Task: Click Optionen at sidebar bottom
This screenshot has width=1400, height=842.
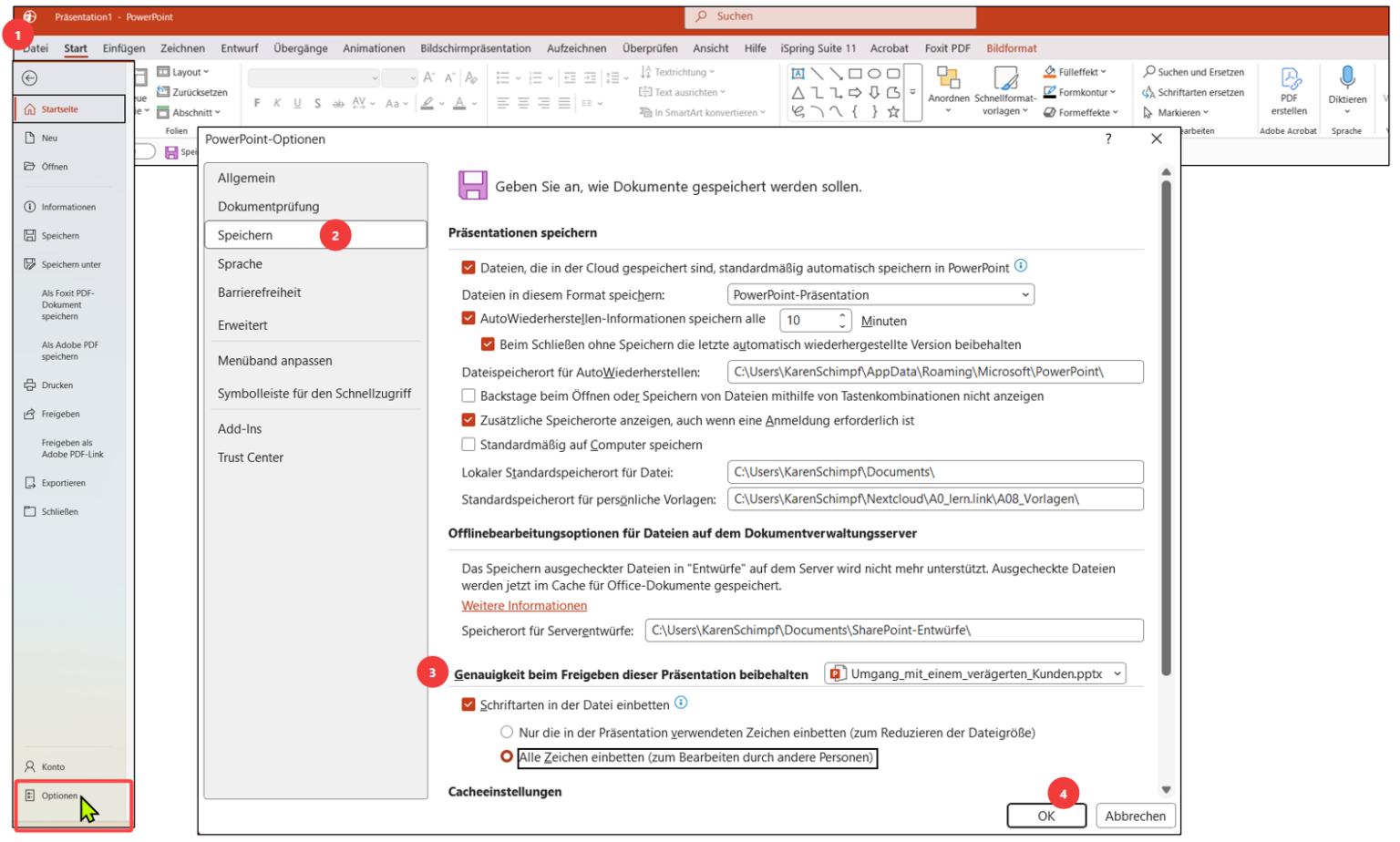Action: (52, 796)
